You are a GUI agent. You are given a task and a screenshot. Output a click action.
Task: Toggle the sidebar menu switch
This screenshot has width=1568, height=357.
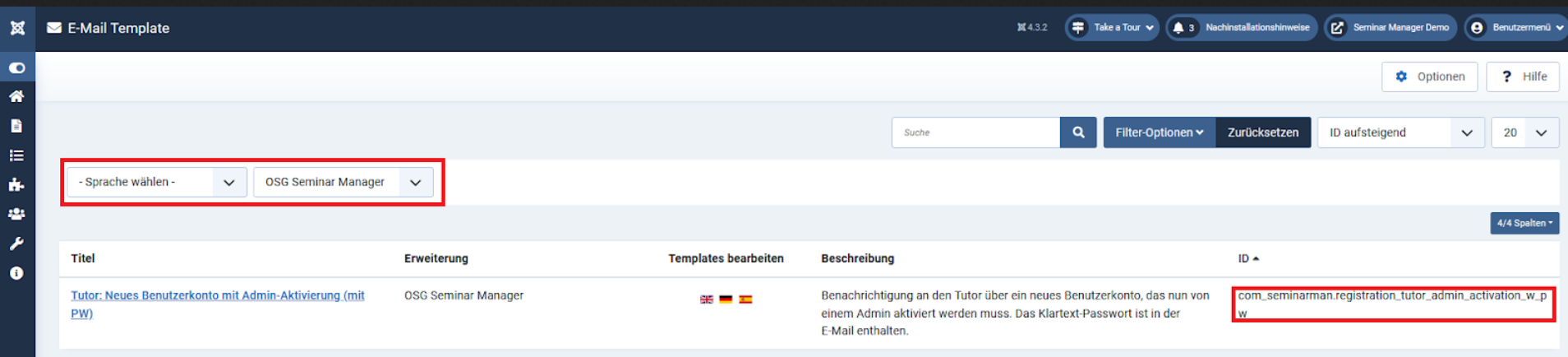[17, 67]
